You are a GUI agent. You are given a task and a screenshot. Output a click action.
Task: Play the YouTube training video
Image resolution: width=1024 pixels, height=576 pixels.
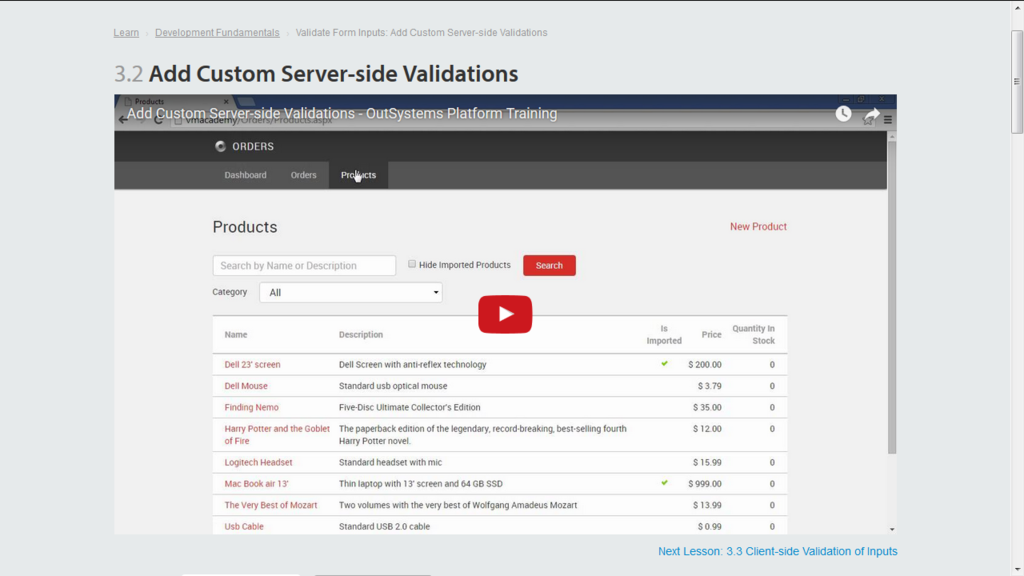click(505, 314)
